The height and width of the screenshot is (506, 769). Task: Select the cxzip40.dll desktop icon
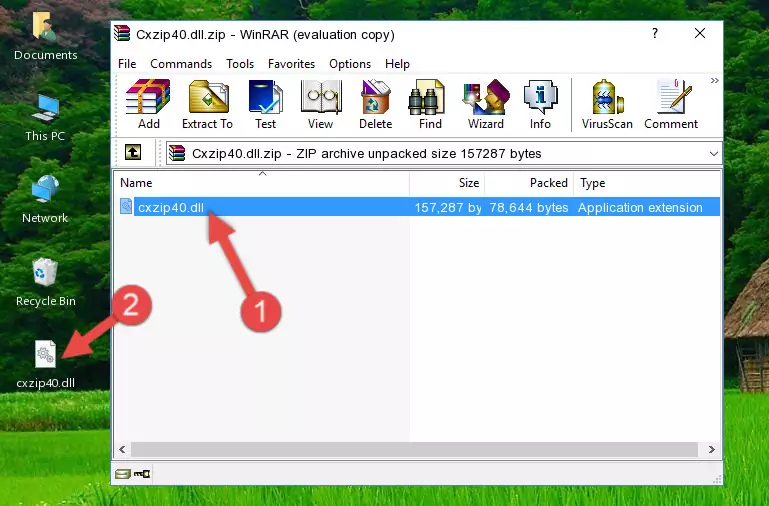click(45, 364)
